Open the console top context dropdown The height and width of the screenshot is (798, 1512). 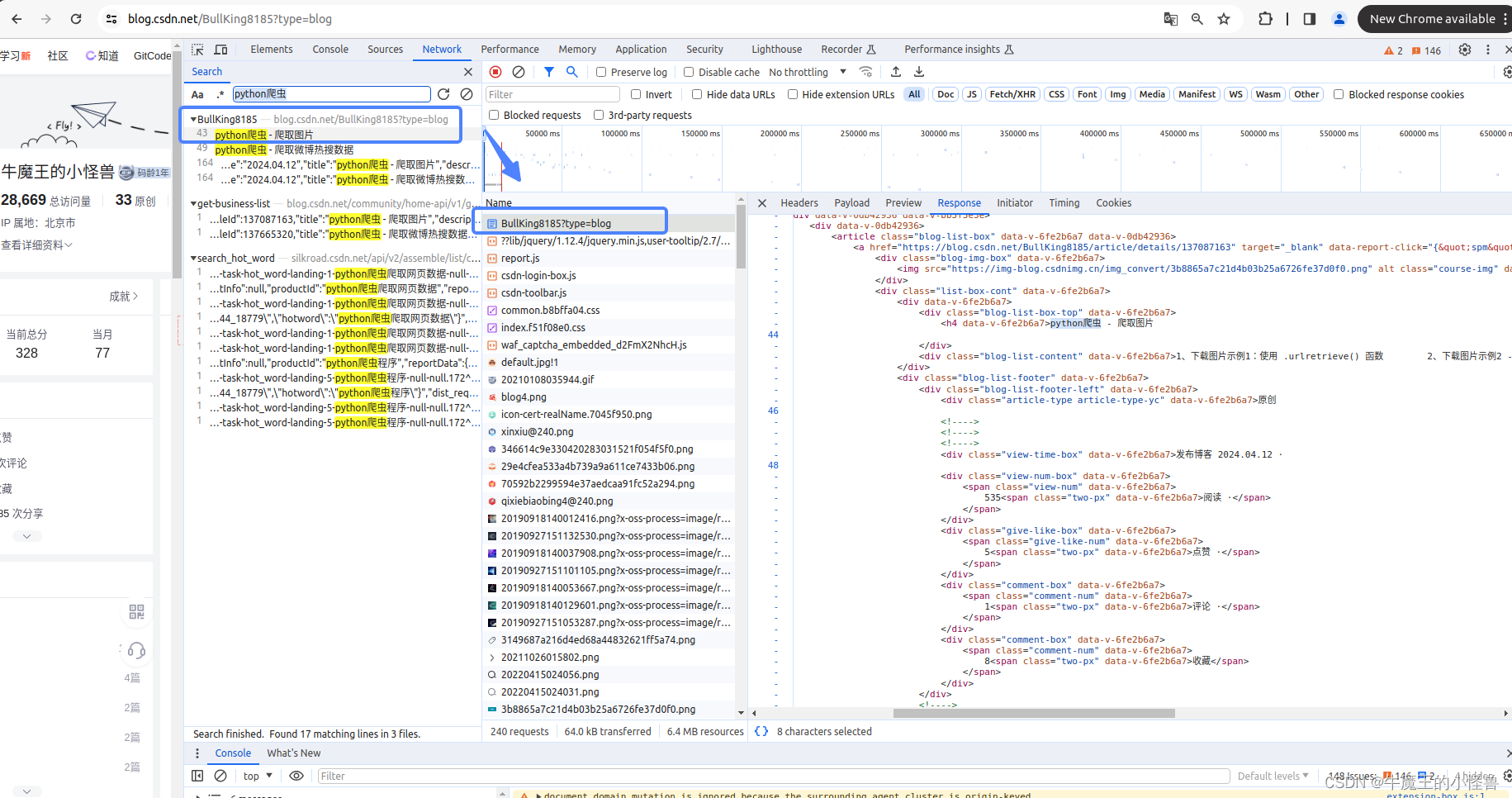[x=258, y=776]
